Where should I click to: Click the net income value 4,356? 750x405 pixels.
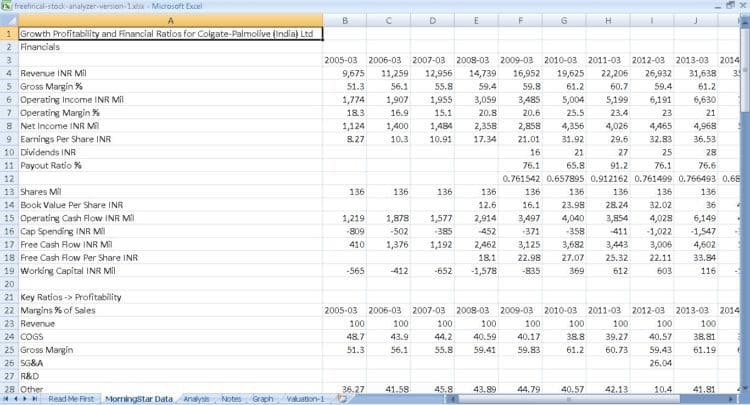[x=573, y=126]
